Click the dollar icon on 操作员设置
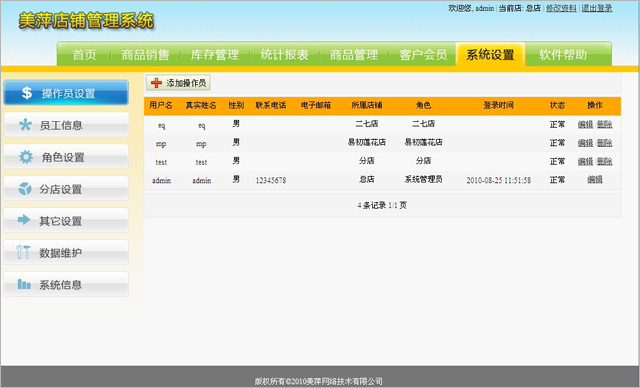The height and width of the screenshot is (388, 640). coord(27,93)
